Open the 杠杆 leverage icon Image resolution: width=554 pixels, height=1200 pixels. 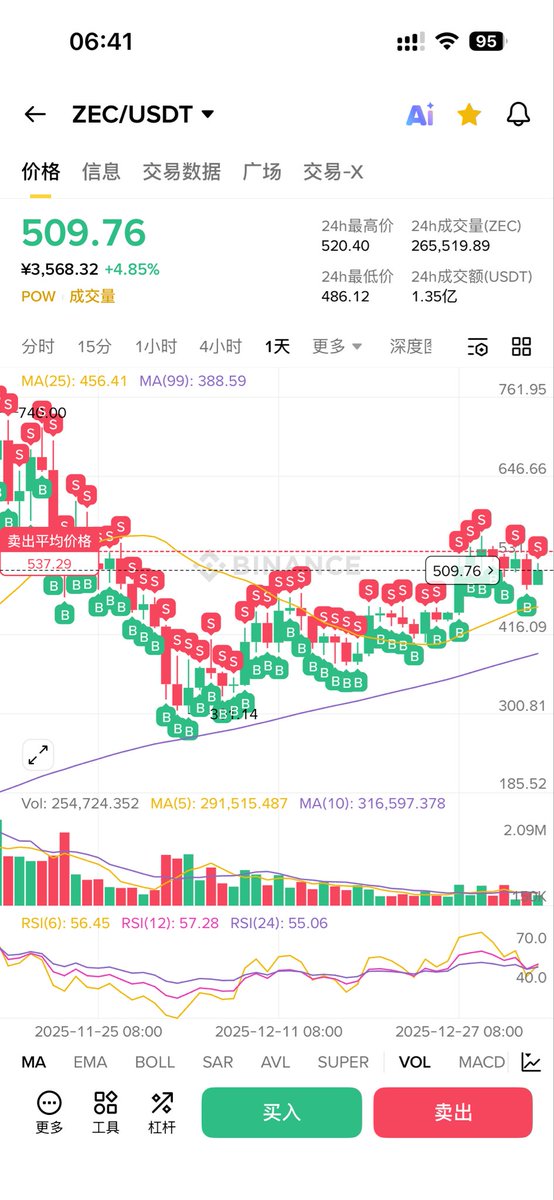162,1112
